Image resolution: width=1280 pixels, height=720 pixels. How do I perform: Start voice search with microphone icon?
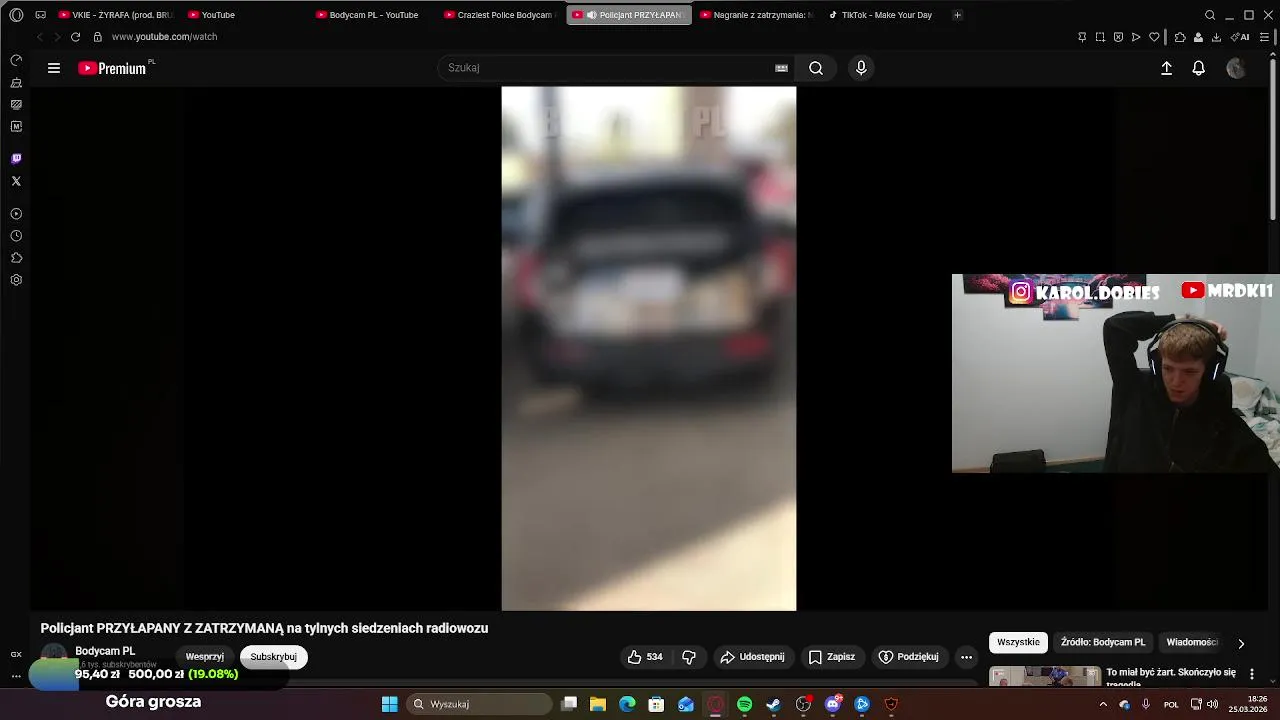point(861,68)
